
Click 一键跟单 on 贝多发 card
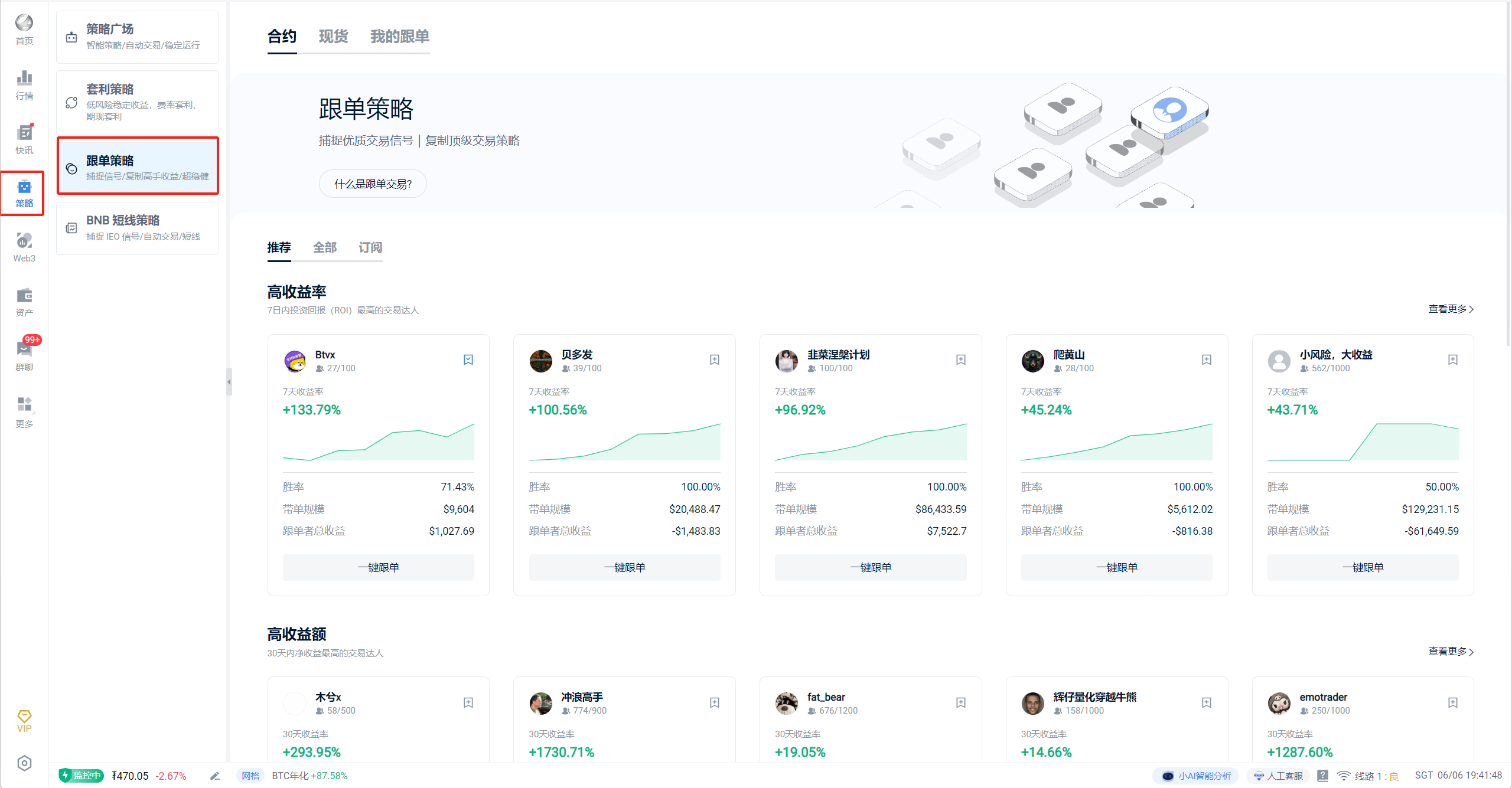click(x=625, y=567)
